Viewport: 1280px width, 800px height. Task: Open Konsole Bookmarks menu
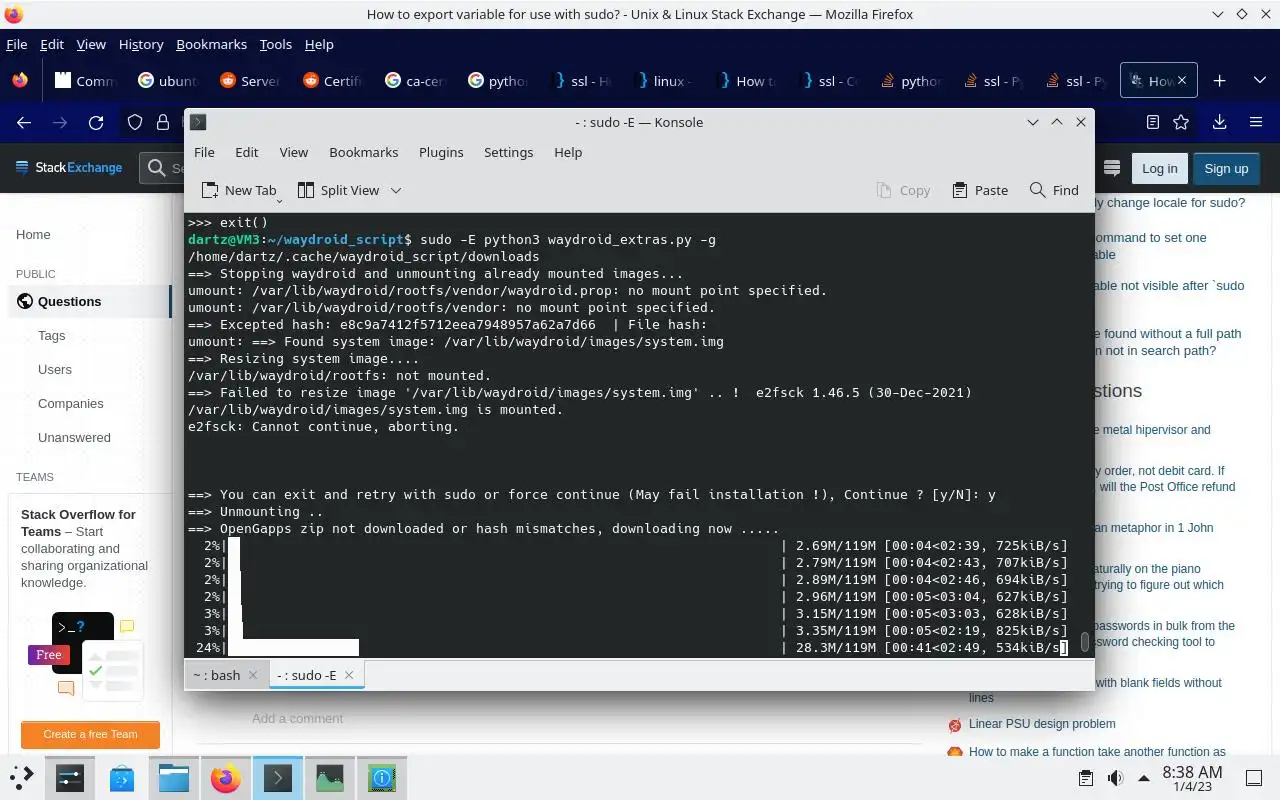click(x=364, y=152)
